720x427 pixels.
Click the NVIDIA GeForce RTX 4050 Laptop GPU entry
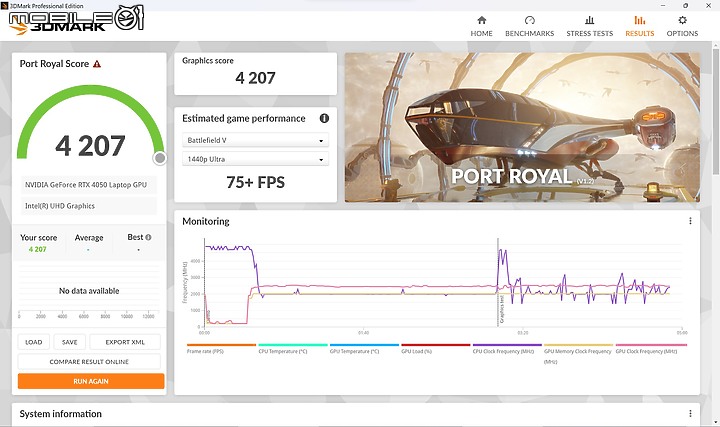89,185
